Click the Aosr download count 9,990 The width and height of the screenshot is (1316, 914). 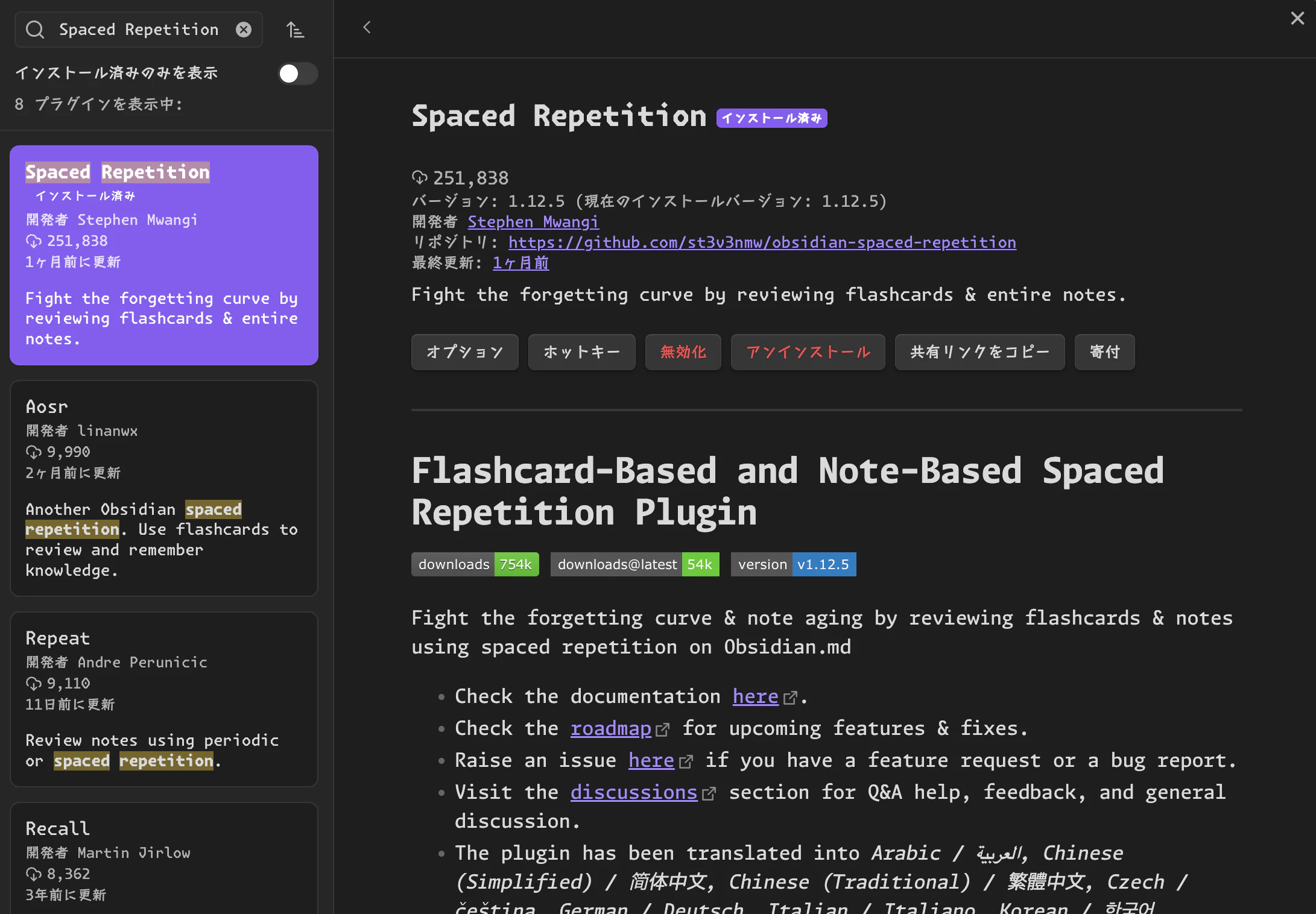point(69,452)
